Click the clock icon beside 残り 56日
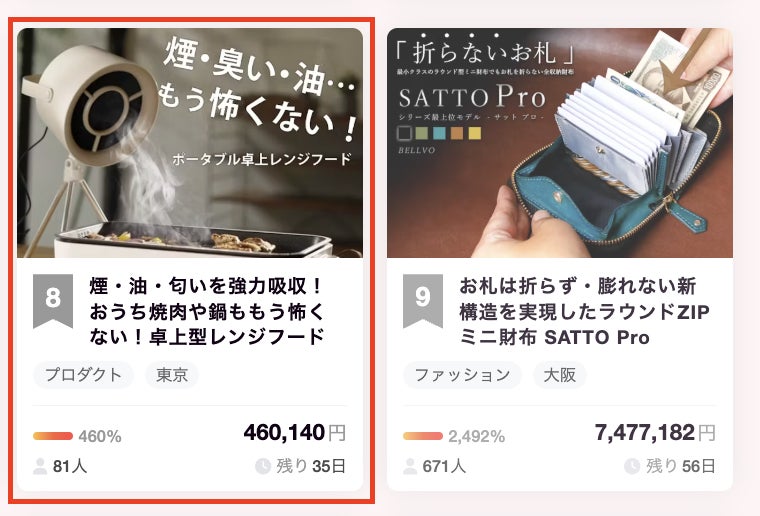The width and height of the screenshot is (760, 516). point(632,467)
